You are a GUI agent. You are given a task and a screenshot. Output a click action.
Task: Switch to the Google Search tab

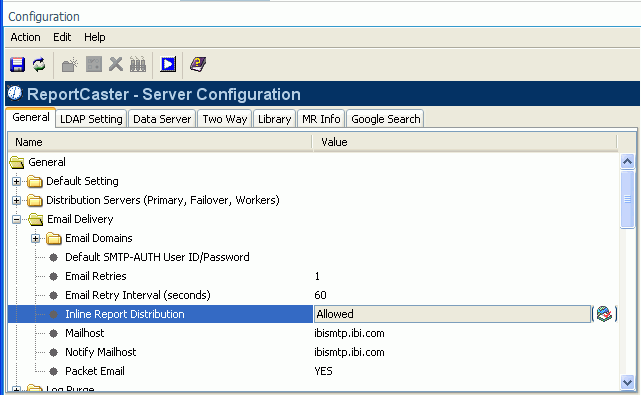pos(385,119)
